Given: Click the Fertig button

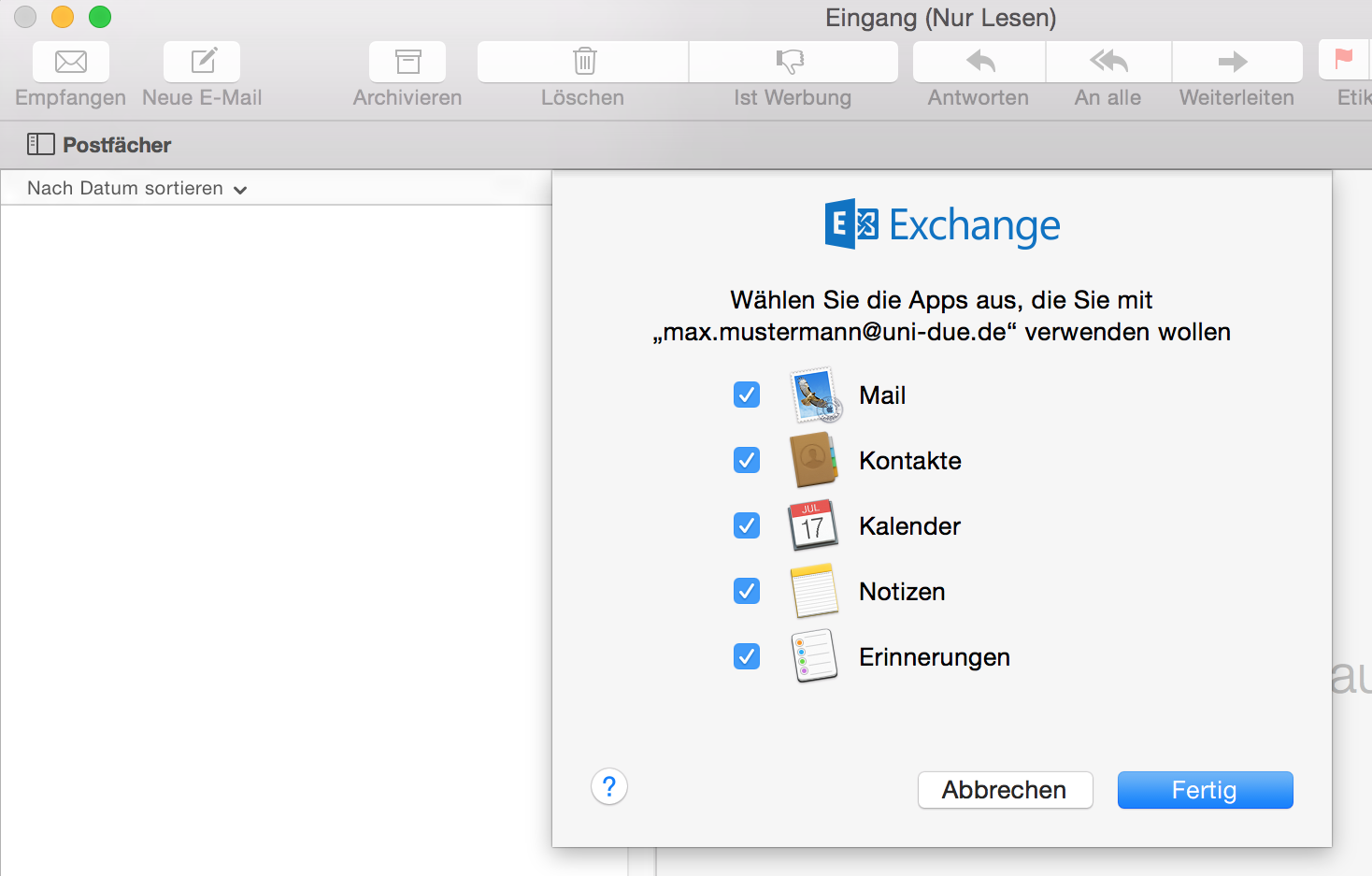Looking at the screenshot, I should 1205,790.
